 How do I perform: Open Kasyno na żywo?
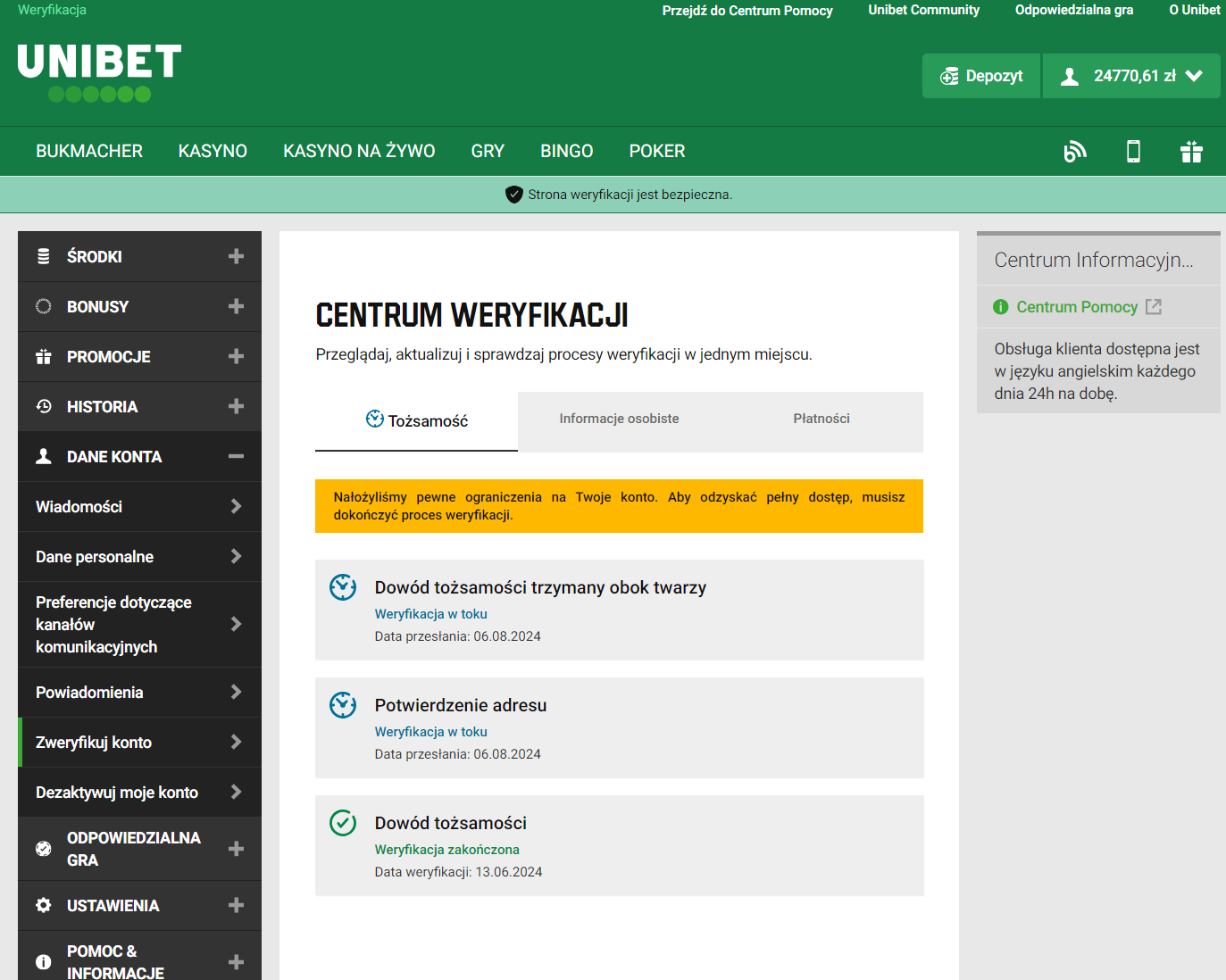coord(359,152)
